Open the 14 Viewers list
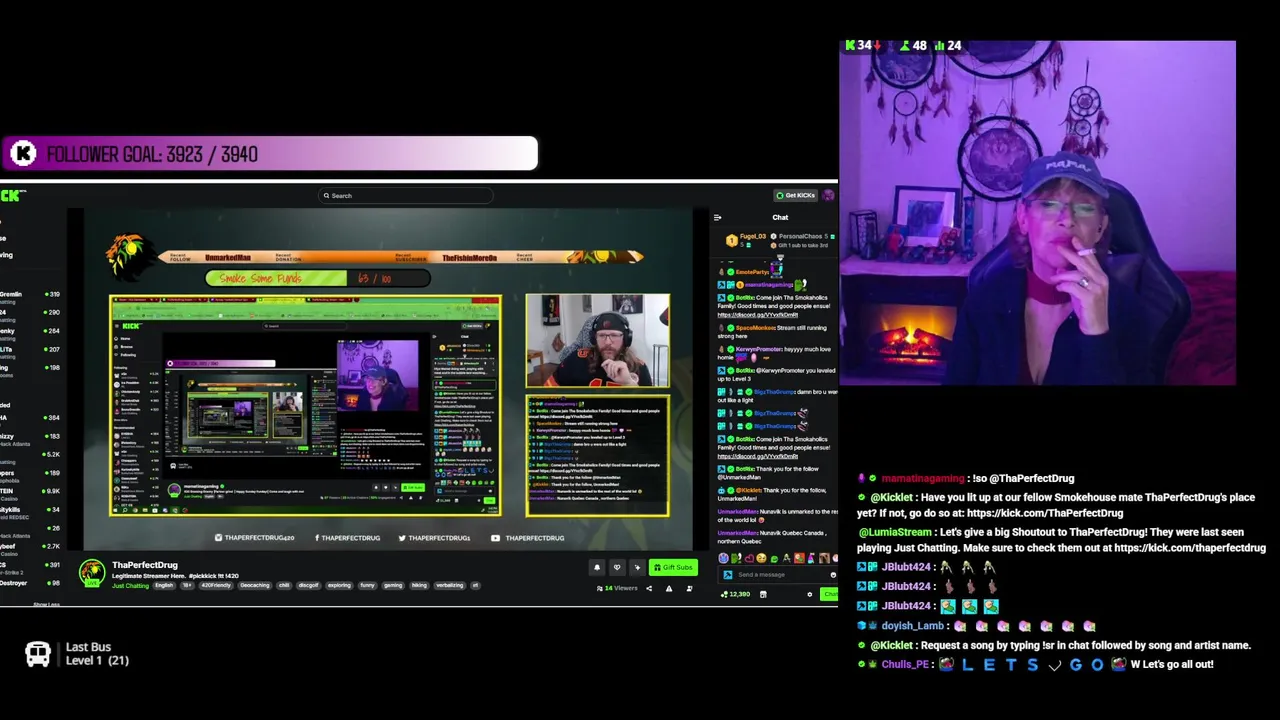1280x720 pixels. pos(617,588)
